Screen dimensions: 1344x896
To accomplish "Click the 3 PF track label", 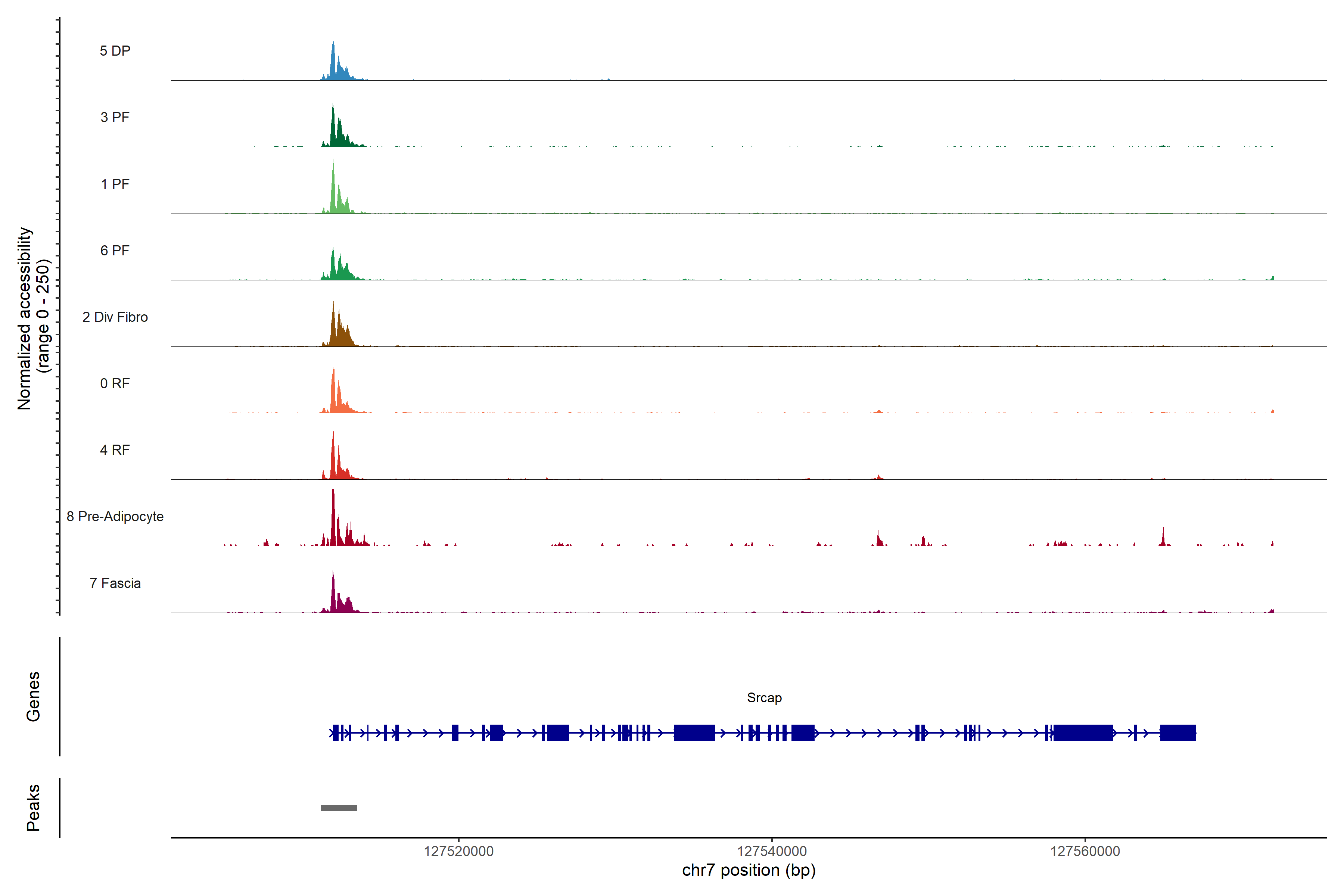I will coord(115,117).
